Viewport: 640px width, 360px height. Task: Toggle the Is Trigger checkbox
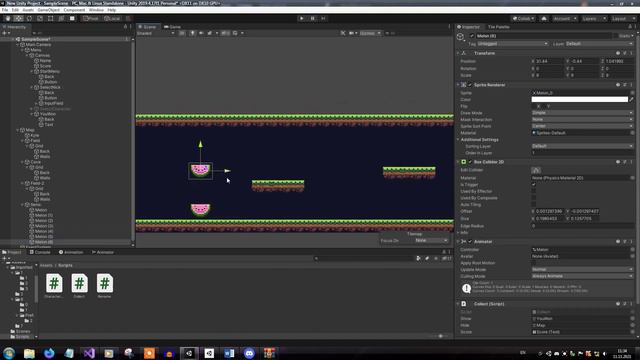pos(534,185)
